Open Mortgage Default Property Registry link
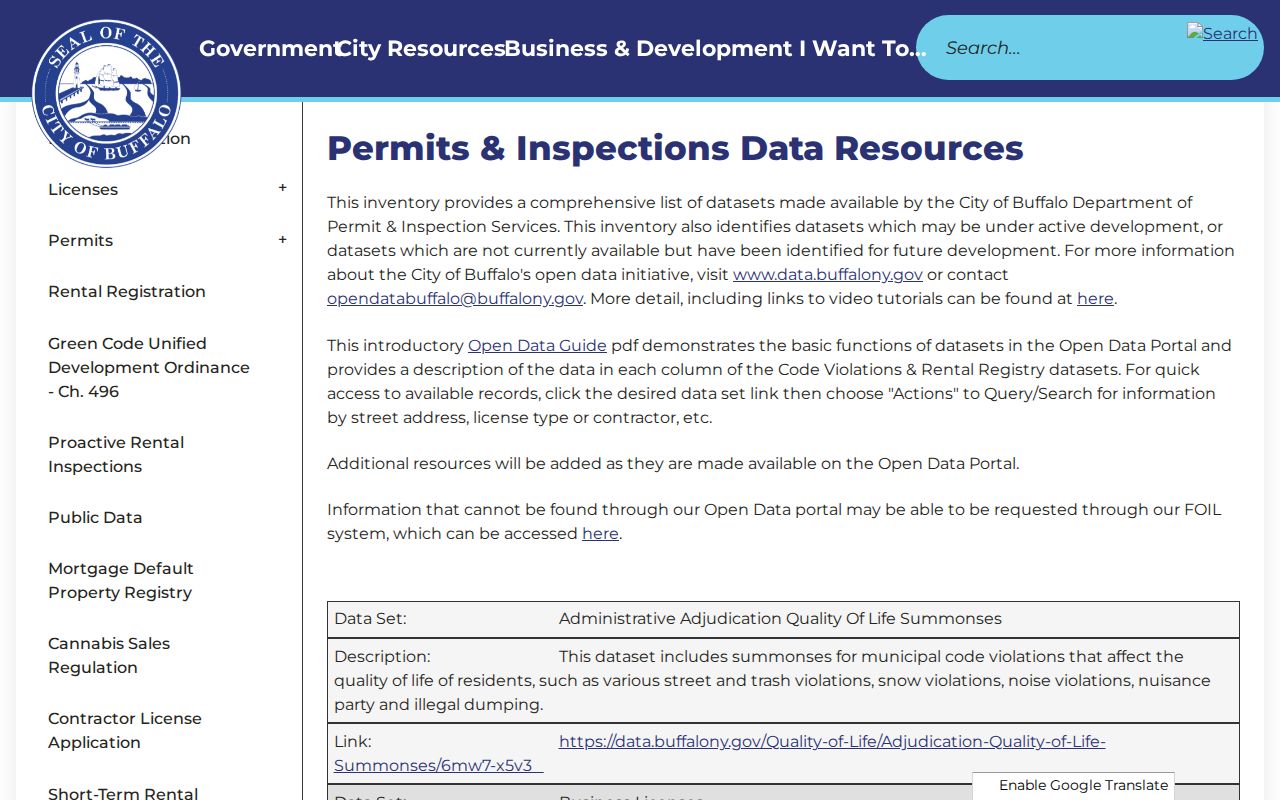The height and width of the screenshot is (800, 1280). (x=121, y=580)
